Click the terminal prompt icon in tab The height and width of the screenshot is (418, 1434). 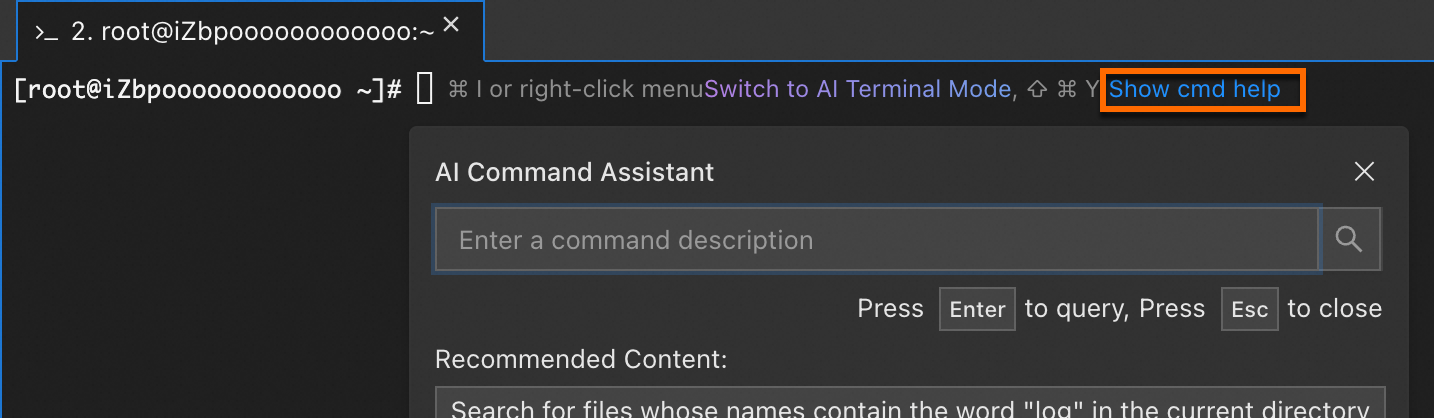click(46, 32)
